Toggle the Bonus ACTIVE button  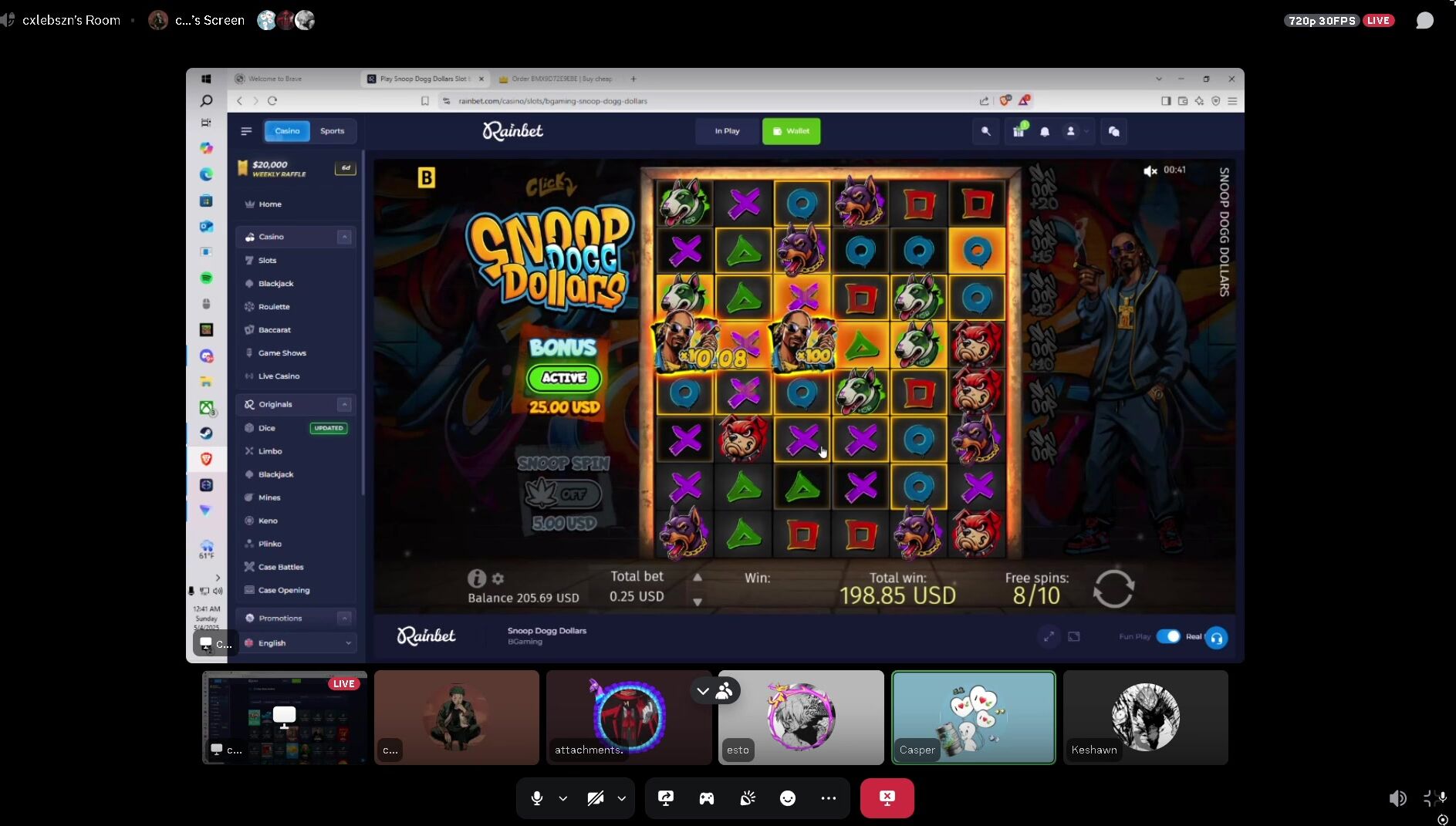pos(563,378)
